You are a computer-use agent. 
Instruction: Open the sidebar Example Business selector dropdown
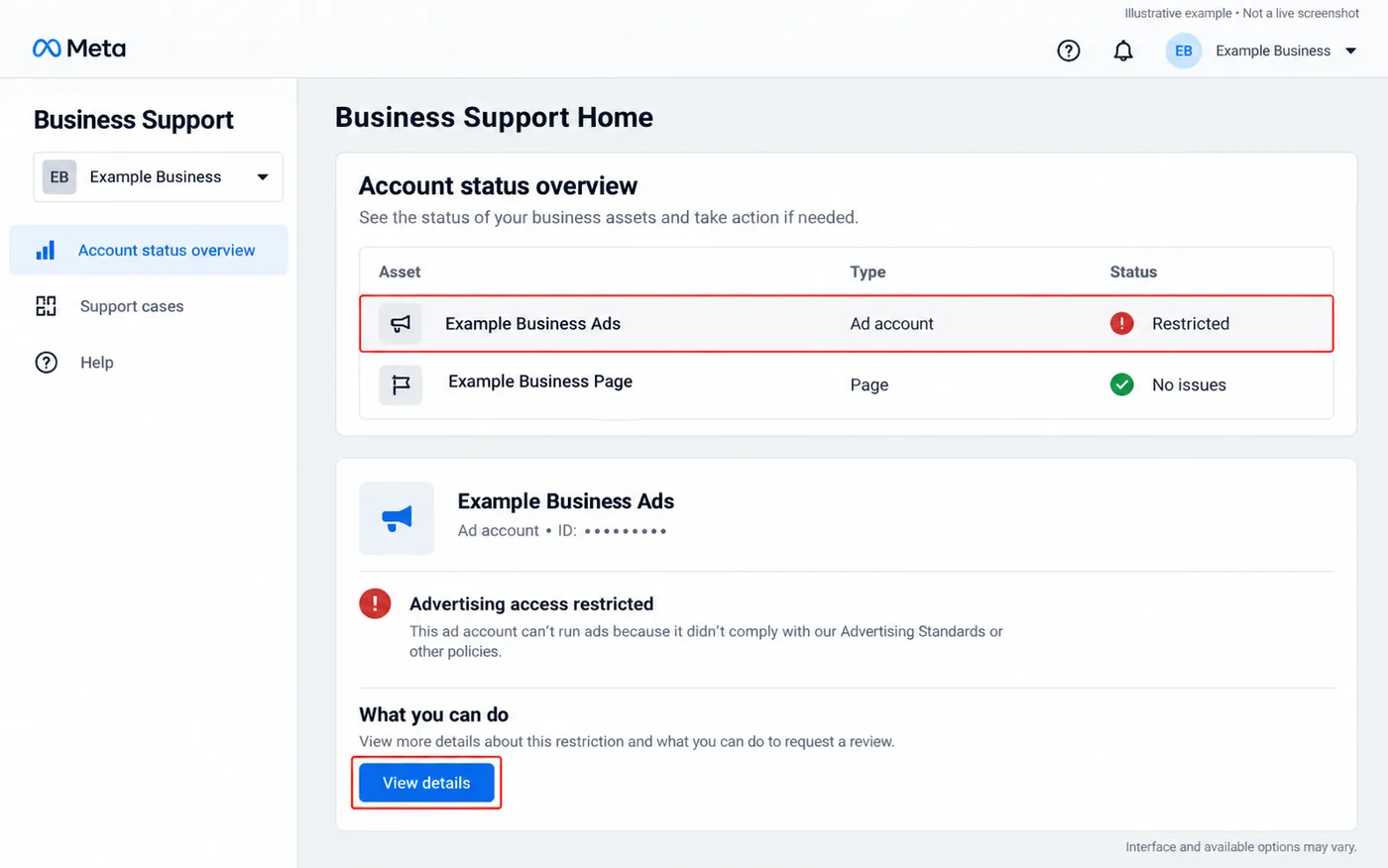click(159, 176)
